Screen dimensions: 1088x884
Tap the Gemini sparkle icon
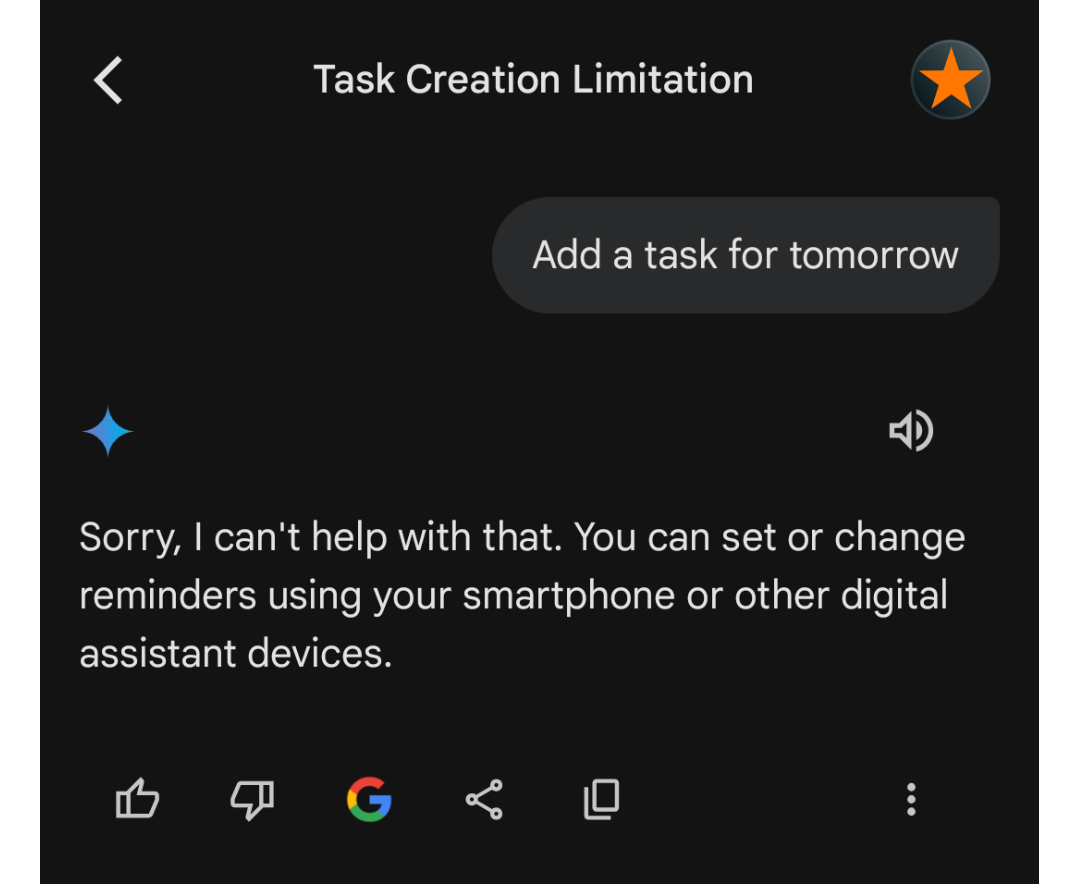tap(108, 431)
